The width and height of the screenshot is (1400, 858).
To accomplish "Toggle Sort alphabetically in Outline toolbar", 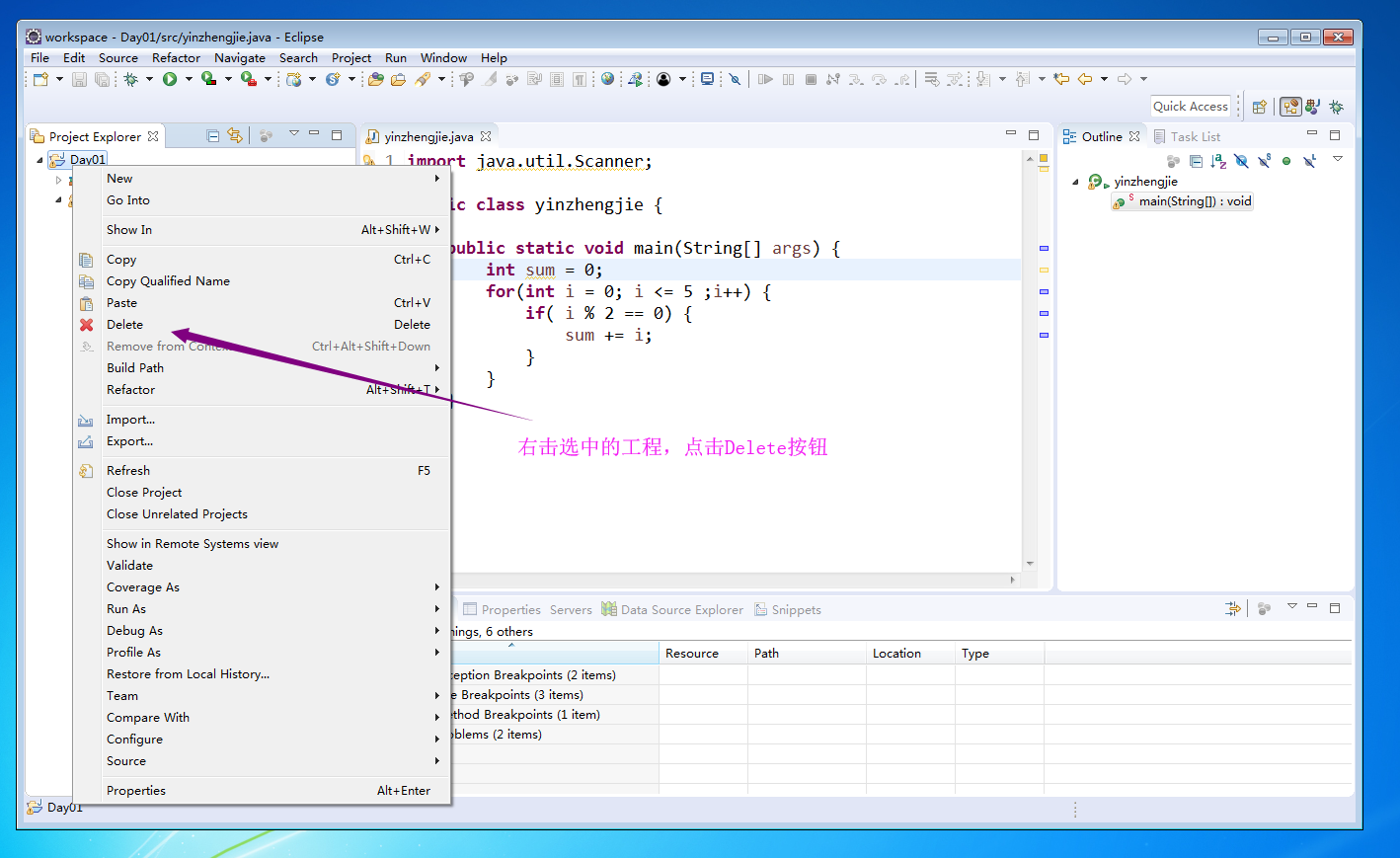I will tap(1218, 161).
